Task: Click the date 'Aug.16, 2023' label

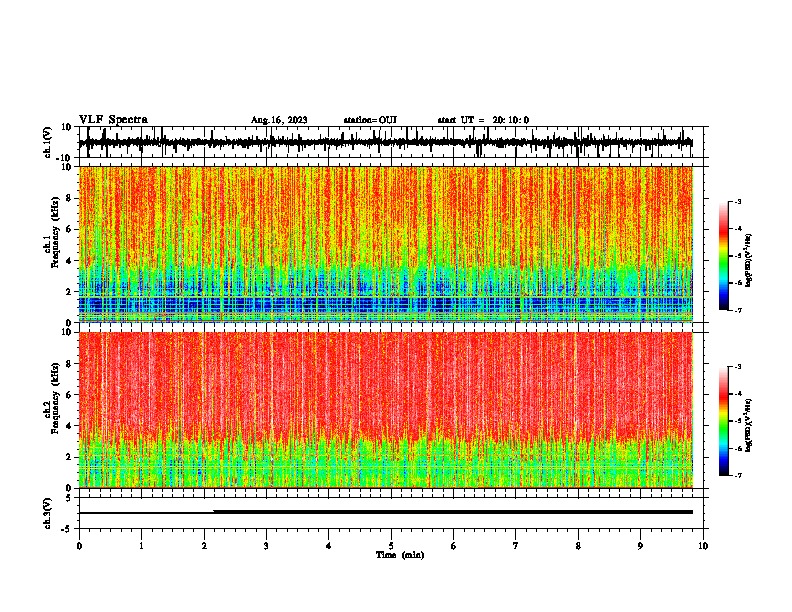Action: pyautogui.click(x=279, y=120)
